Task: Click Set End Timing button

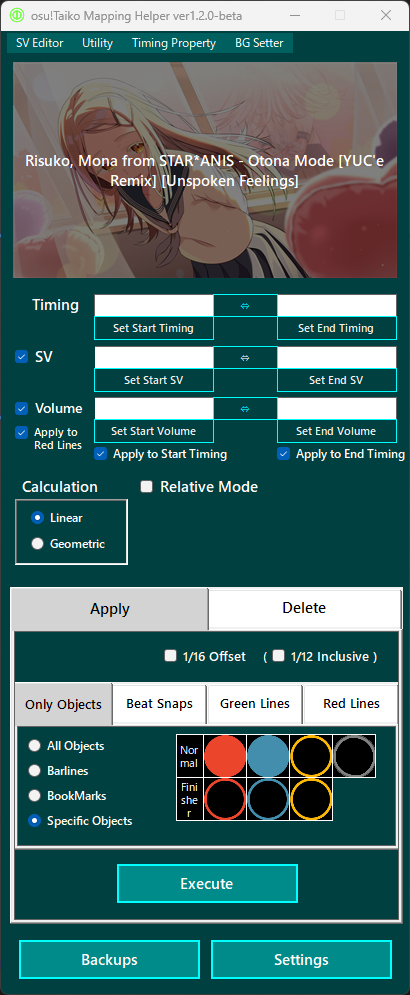Action: point(336,328)
